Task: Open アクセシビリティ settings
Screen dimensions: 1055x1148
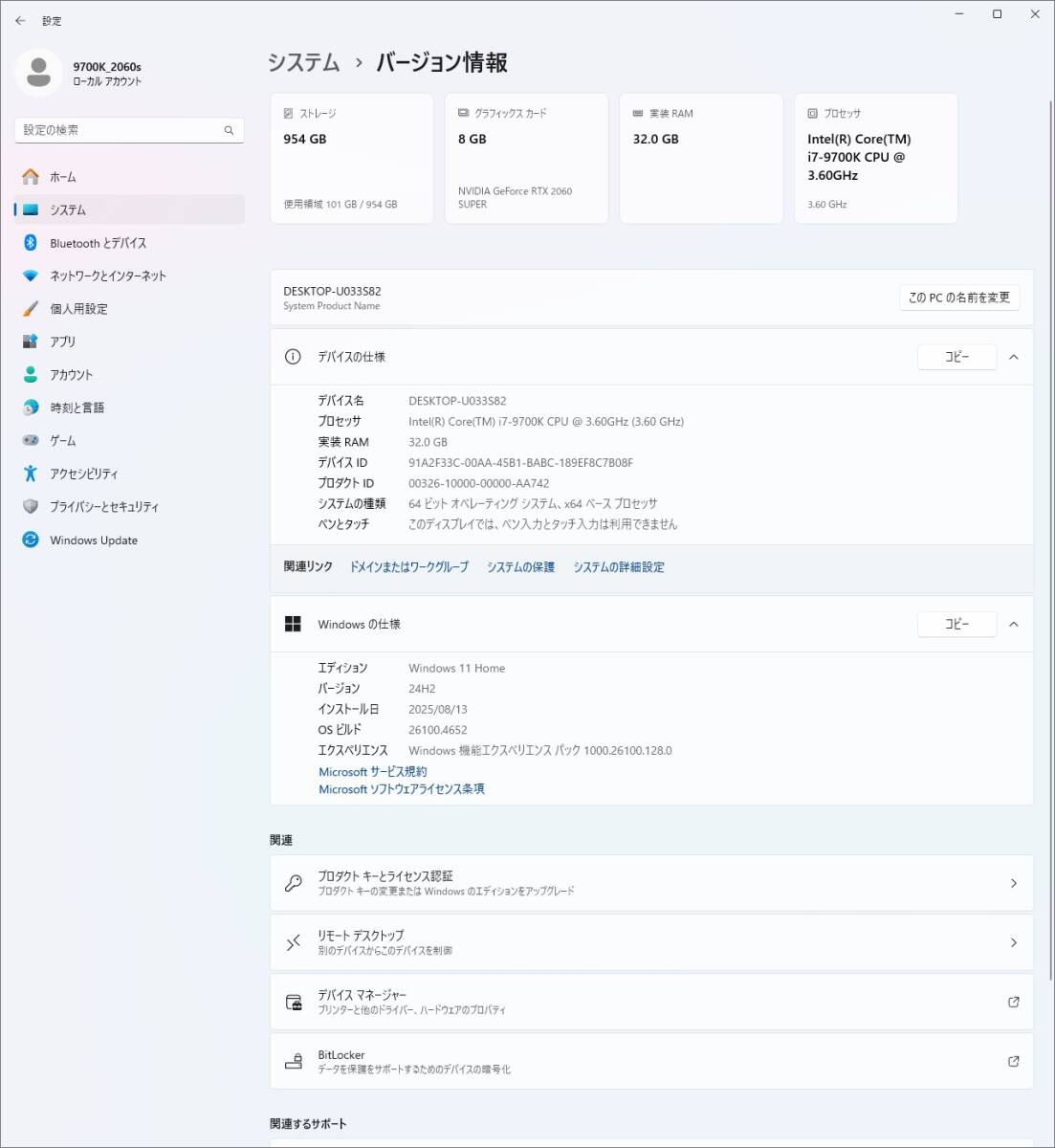Action: click(x=84, y=474)
